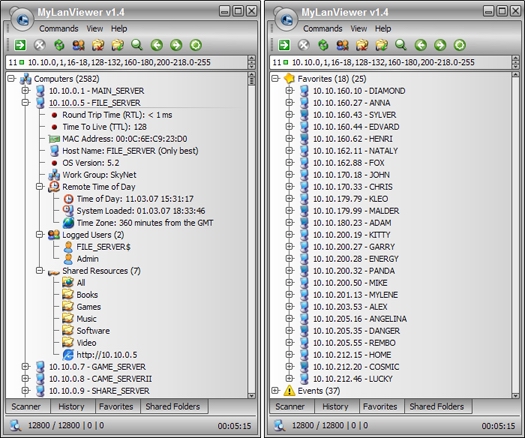Click the two-users icon in left window toolbar
This screenshot has width=525, height=438.
click(x=79, y=45)
